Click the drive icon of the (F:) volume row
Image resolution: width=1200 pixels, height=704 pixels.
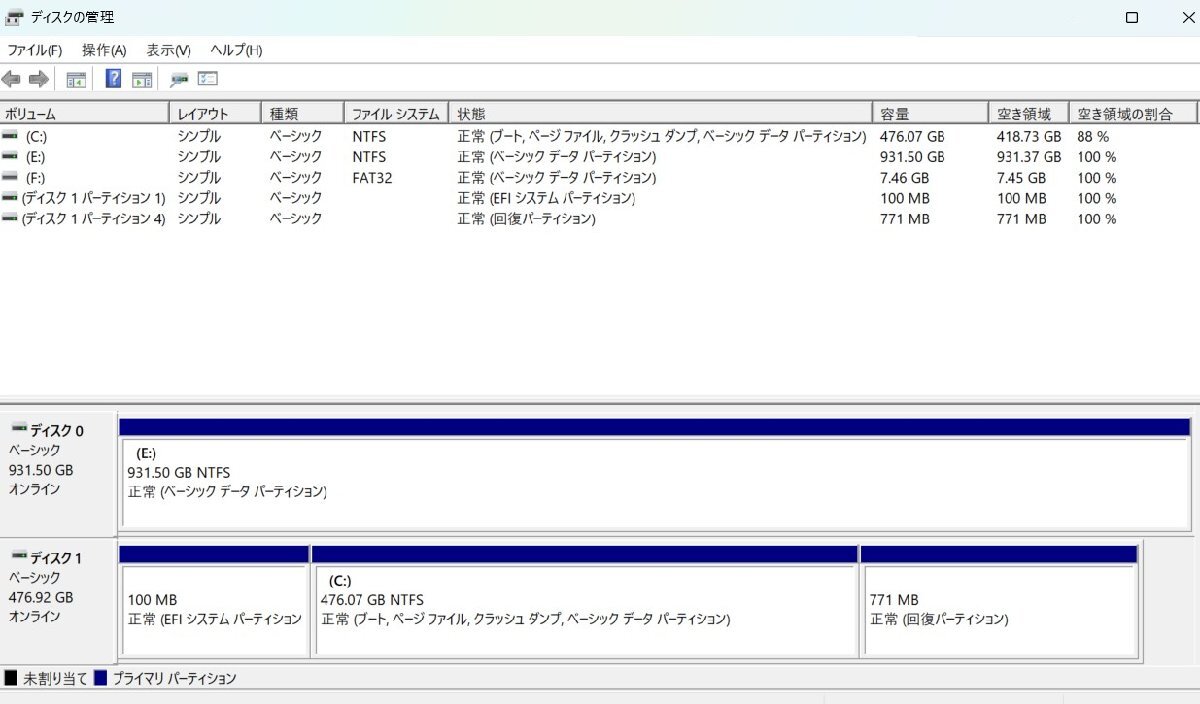tap(10, 177)
